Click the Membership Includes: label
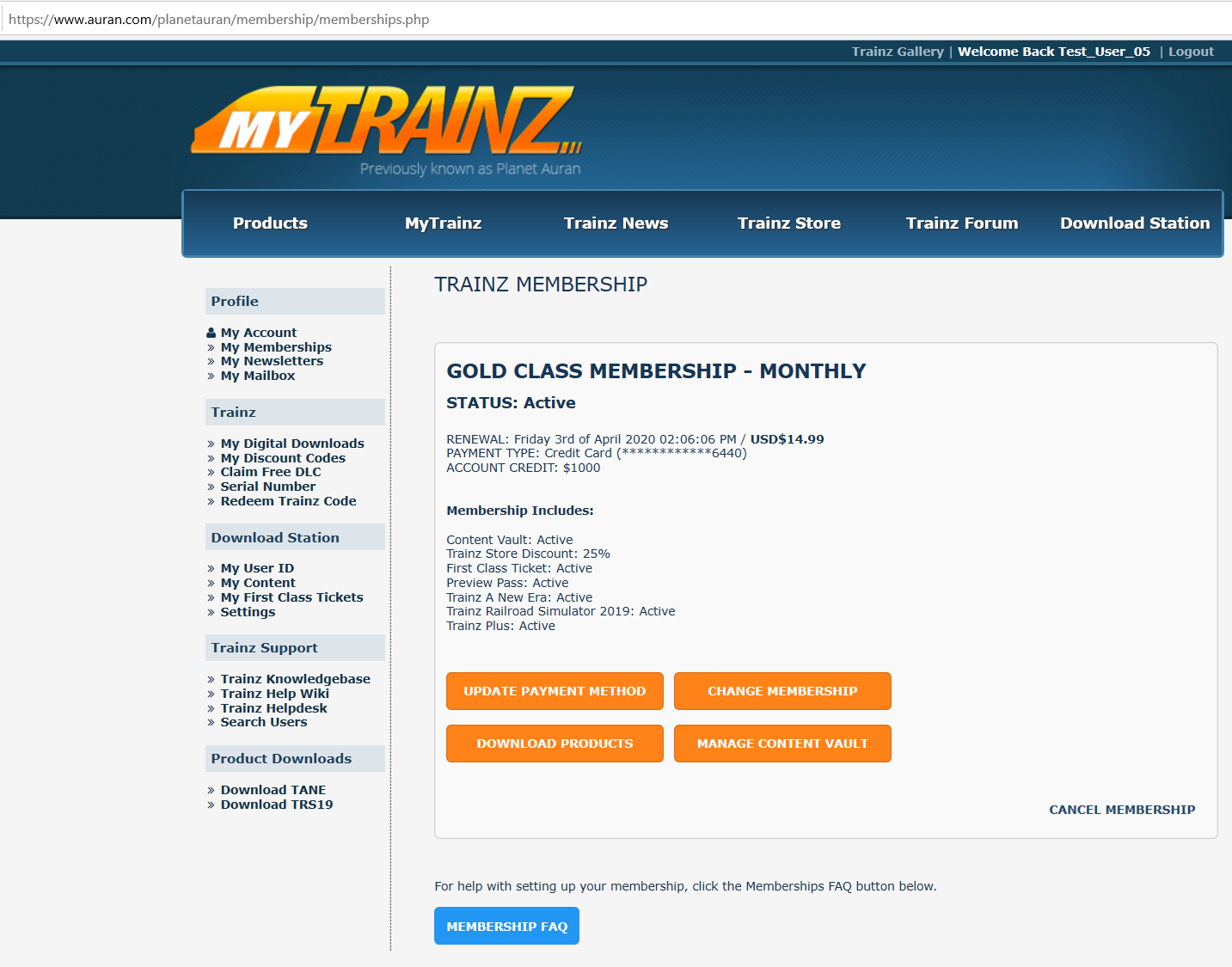1232x967 pixels. coord(520,511)
